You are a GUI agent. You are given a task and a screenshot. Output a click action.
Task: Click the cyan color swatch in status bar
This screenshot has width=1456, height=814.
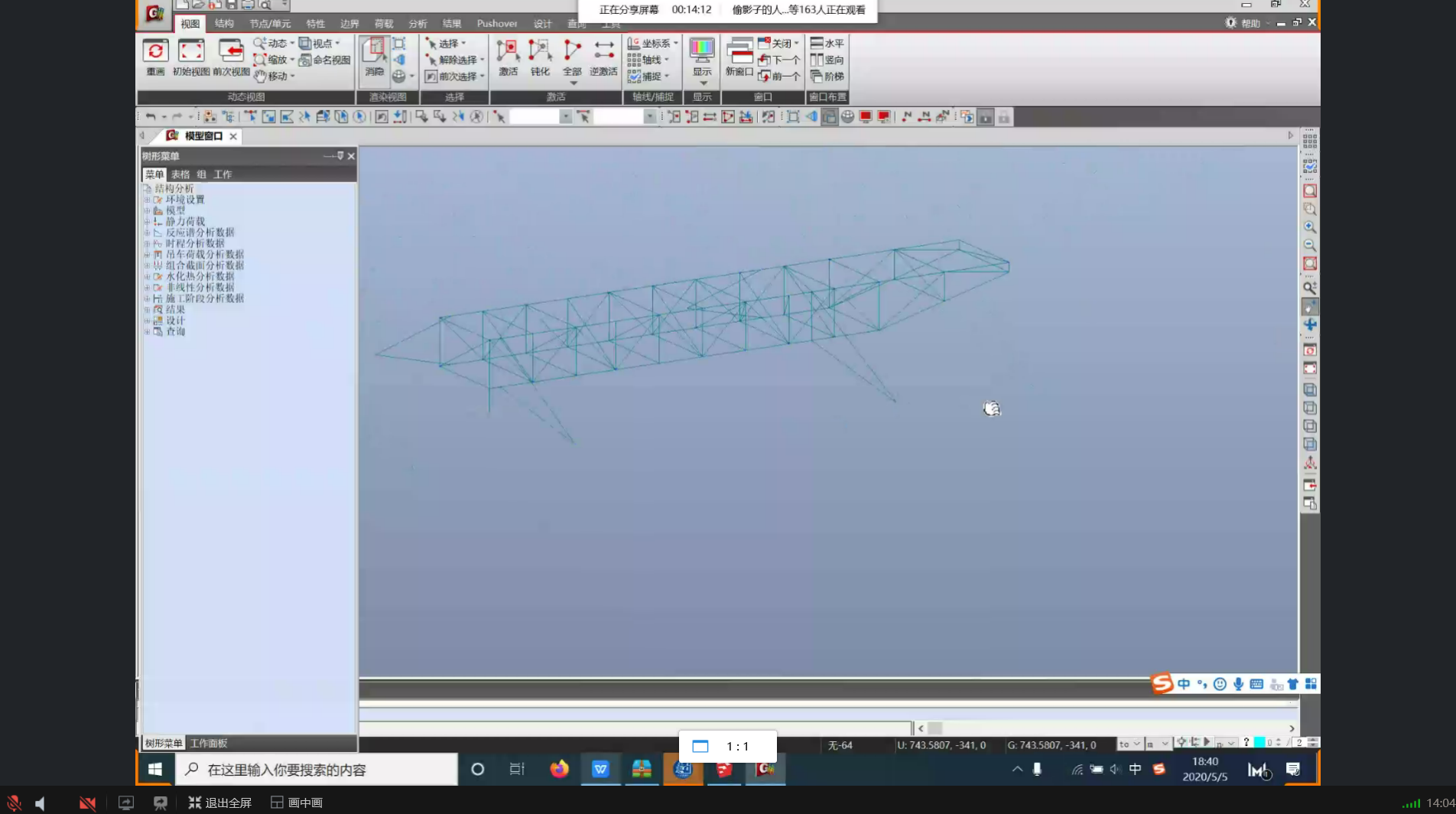(x=1259, y=743)
